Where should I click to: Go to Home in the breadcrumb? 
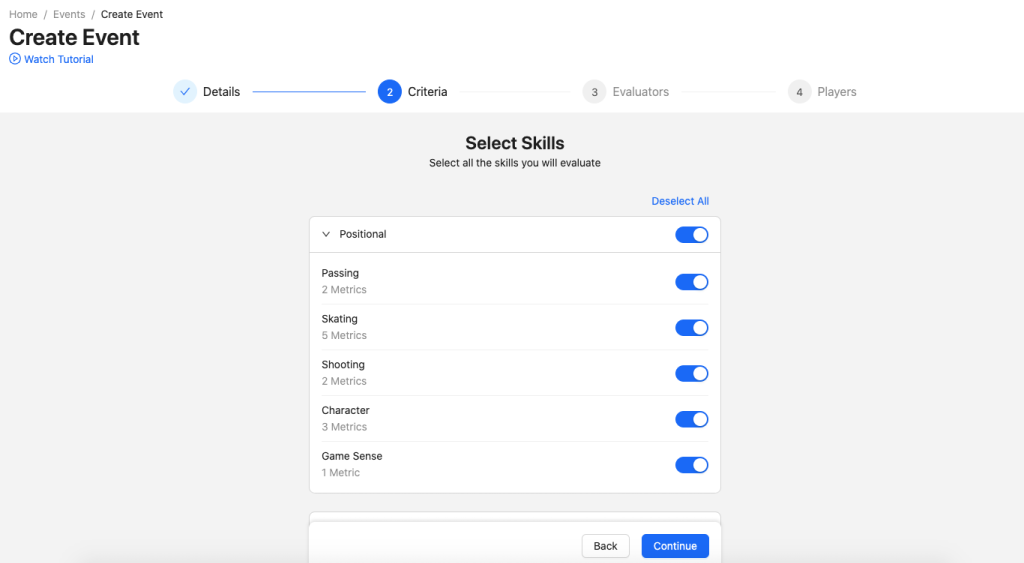23,15
